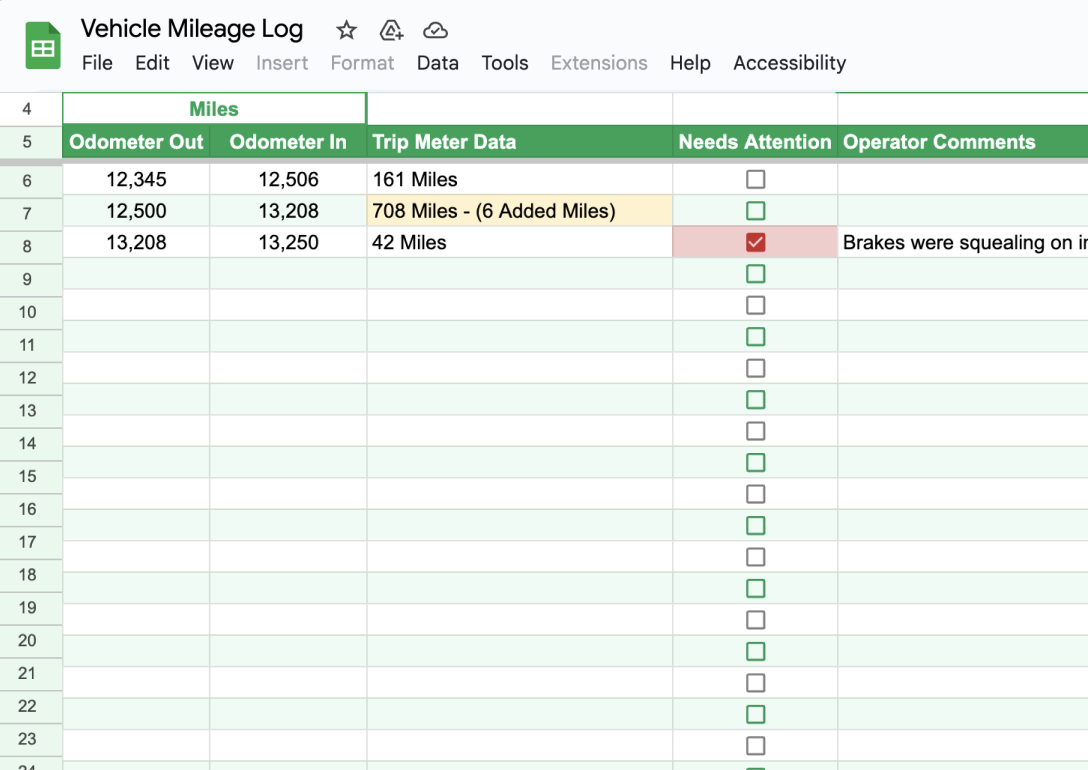Click the move to Drive icon
Image resolution: width=1088 pixels, height=770 pixels.
(391, 31)
